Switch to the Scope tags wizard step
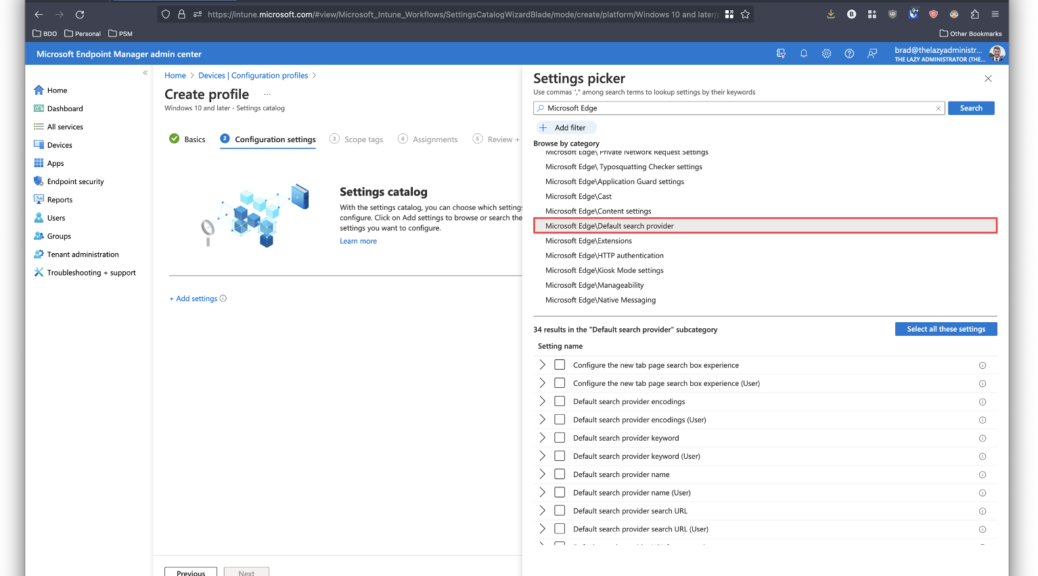Screen dimensions: 1038x576 pos(356,139)
